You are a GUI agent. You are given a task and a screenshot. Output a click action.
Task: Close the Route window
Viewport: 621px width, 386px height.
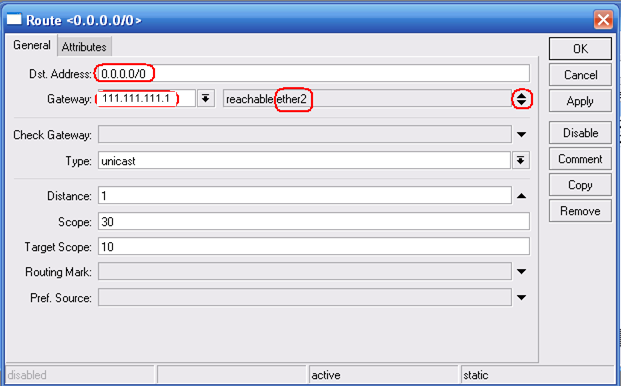click(603, 19)
